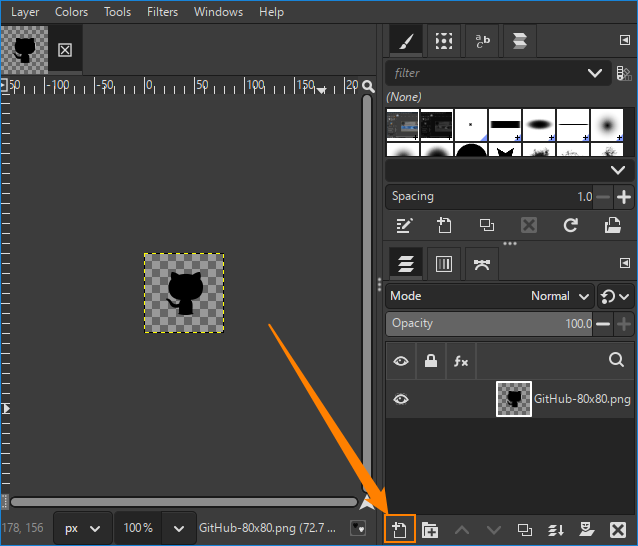Adjust the brush Spacing slider
638x546 pixels.
point(489,197)
